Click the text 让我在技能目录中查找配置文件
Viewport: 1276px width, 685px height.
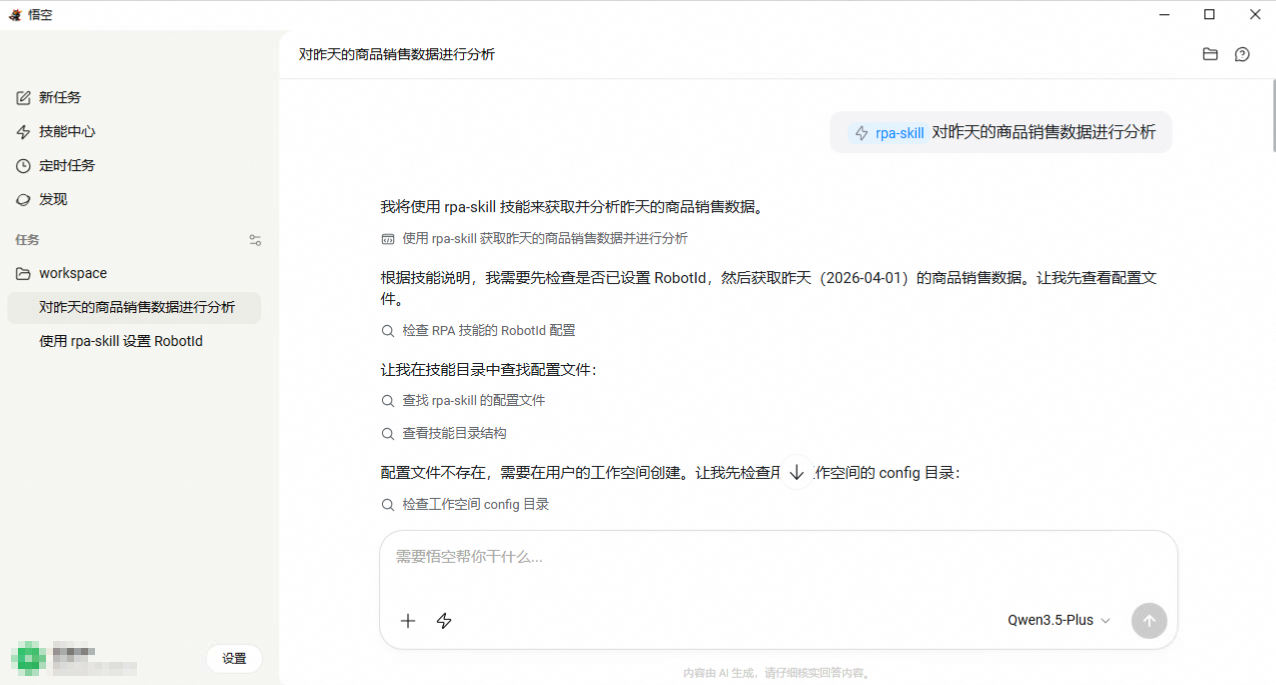488,370
